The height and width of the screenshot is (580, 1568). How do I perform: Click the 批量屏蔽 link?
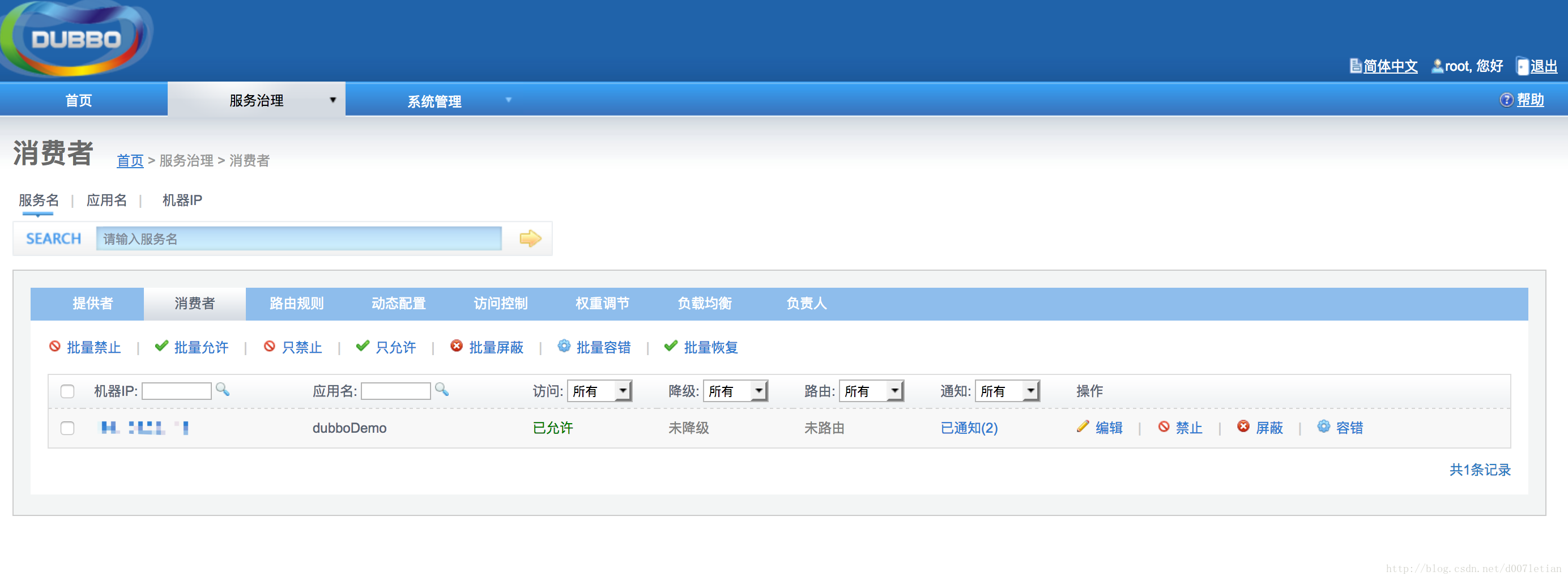point(496,348)
